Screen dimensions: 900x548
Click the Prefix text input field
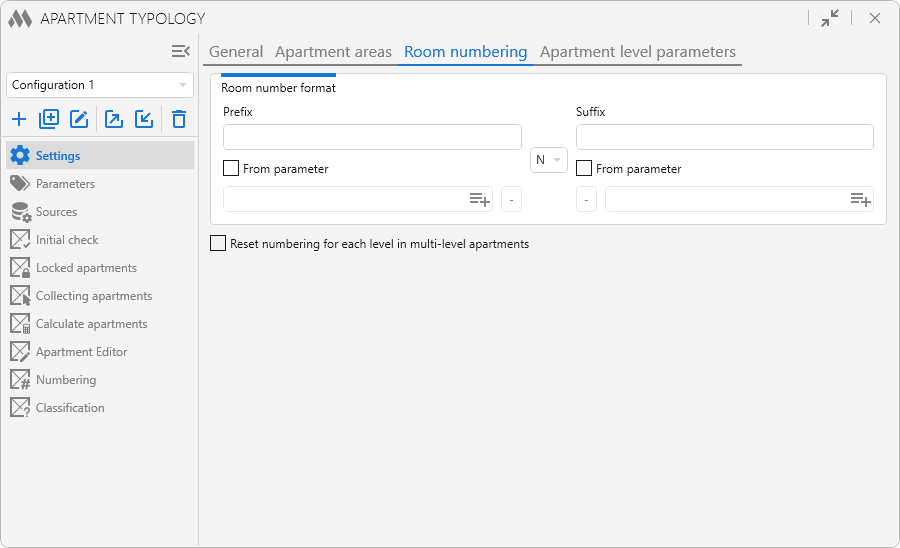[x=372, y=137]
